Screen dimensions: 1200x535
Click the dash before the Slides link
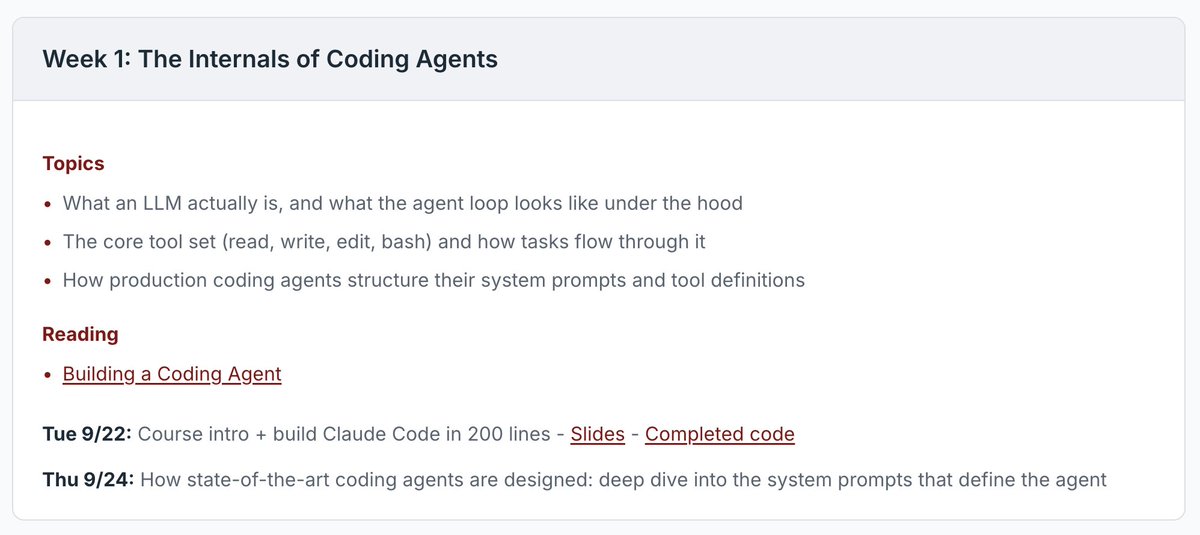[x=560, y=435]
